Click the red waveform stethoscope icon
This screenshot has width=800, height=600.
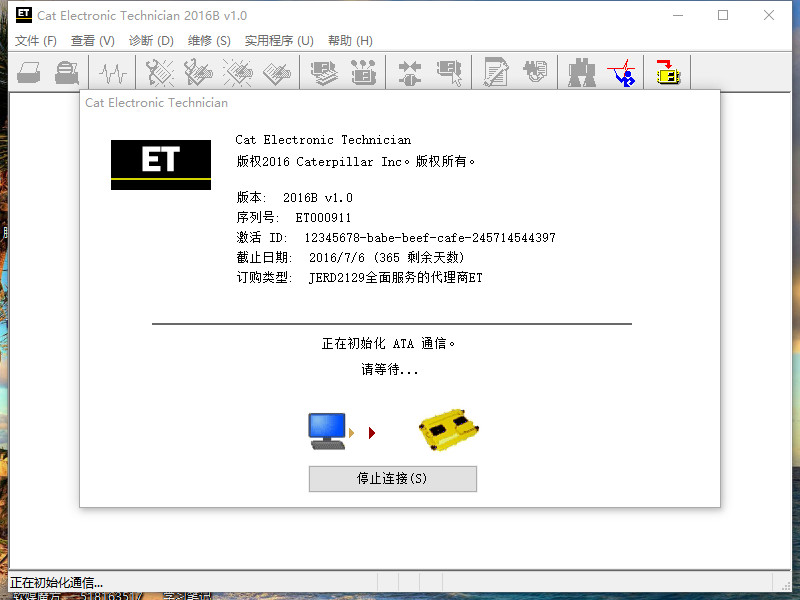(x=622, y=72)
